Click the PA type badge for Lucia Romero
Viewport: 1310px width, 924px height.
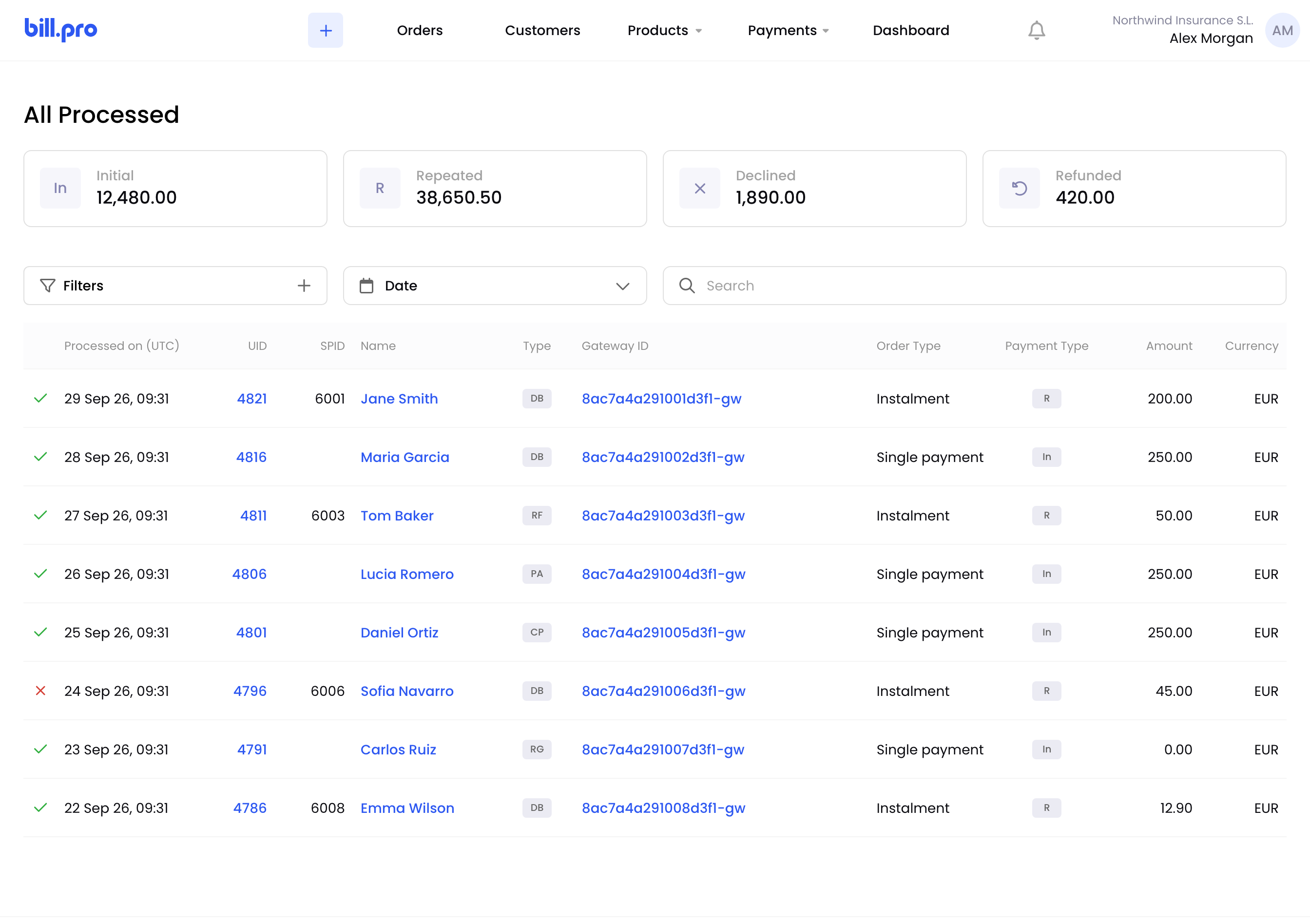(x=536, y=574)
